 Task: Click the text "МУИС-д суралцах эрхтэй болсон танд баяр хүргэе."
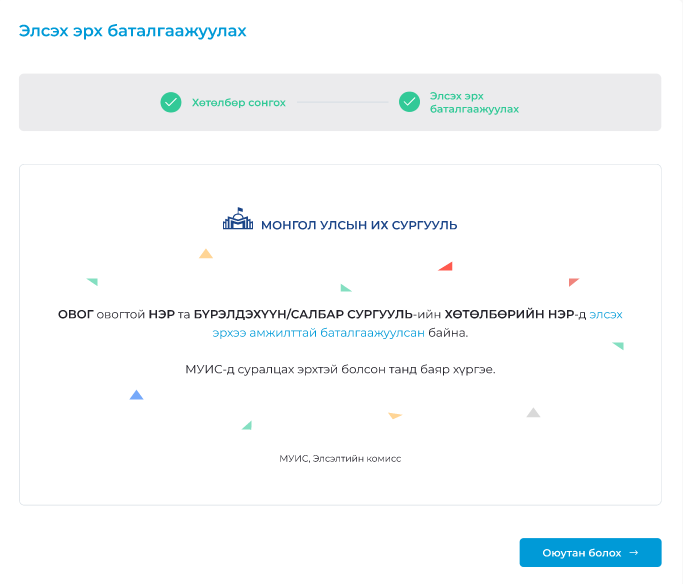tap(340, 369)
